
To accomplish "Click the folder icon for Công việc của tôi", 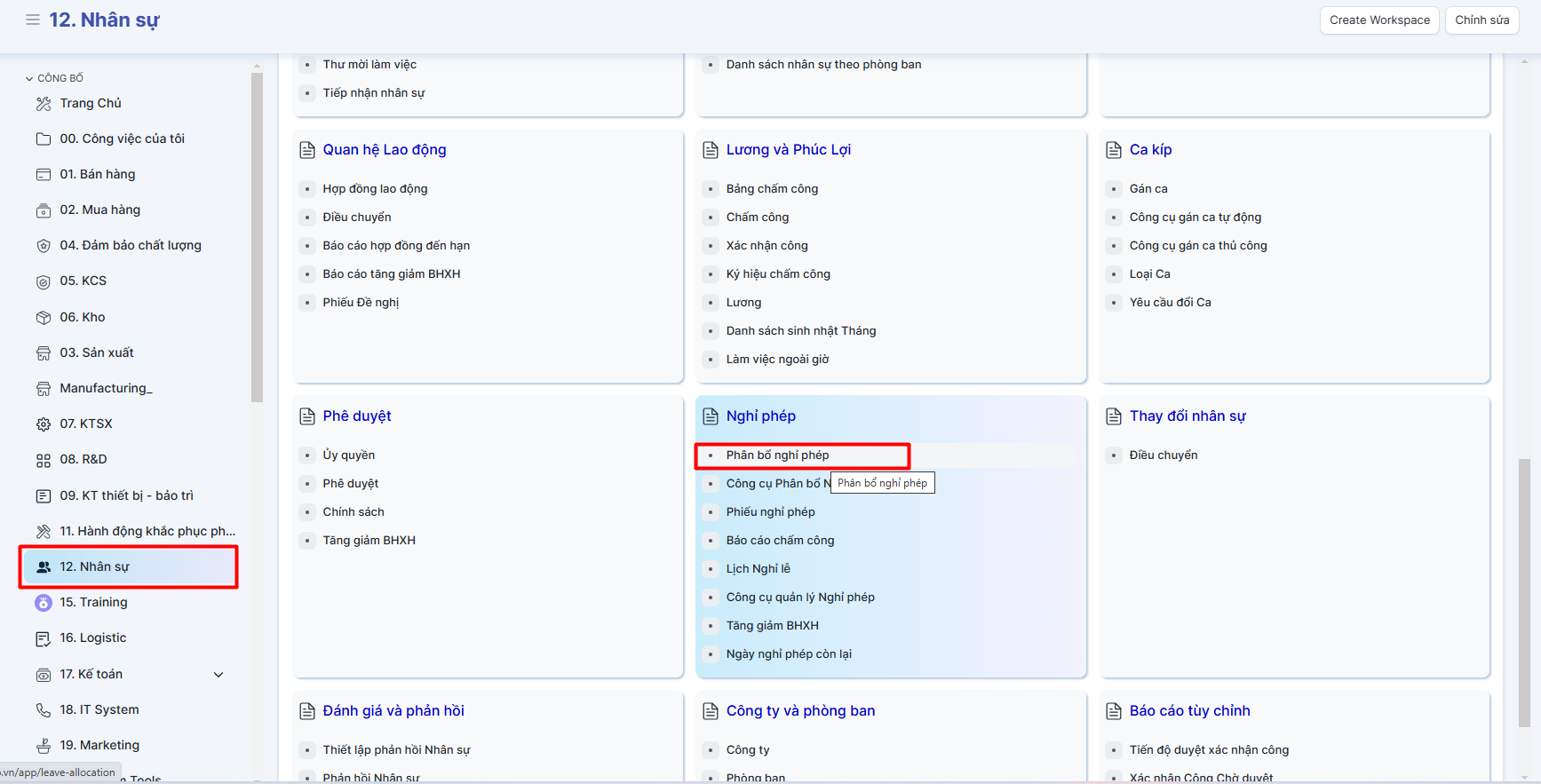I will coord(44,139).
